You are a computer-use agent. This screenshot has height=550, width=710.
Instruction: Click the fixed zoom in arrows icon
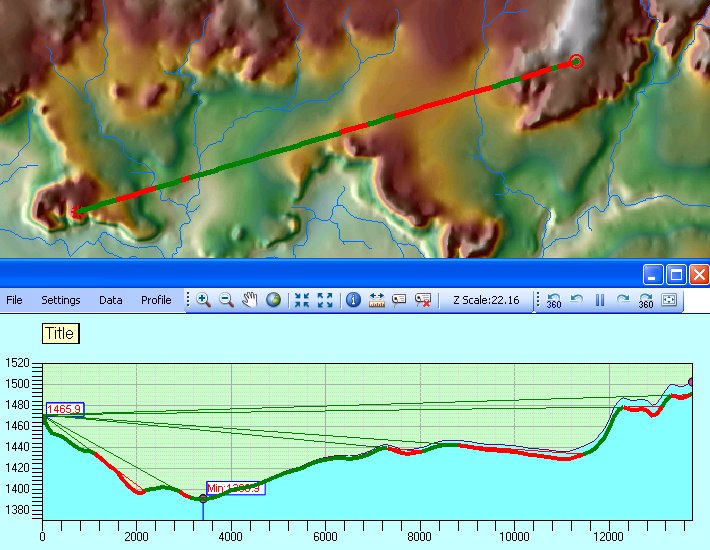[302, 299]
